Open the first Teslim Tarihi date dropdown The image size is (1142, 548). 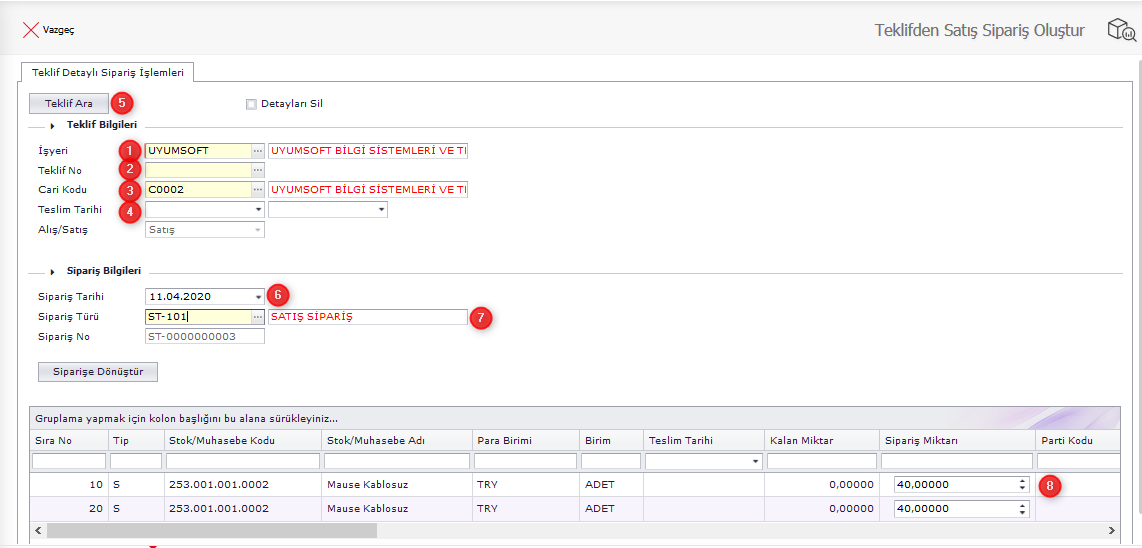[258, 210]
